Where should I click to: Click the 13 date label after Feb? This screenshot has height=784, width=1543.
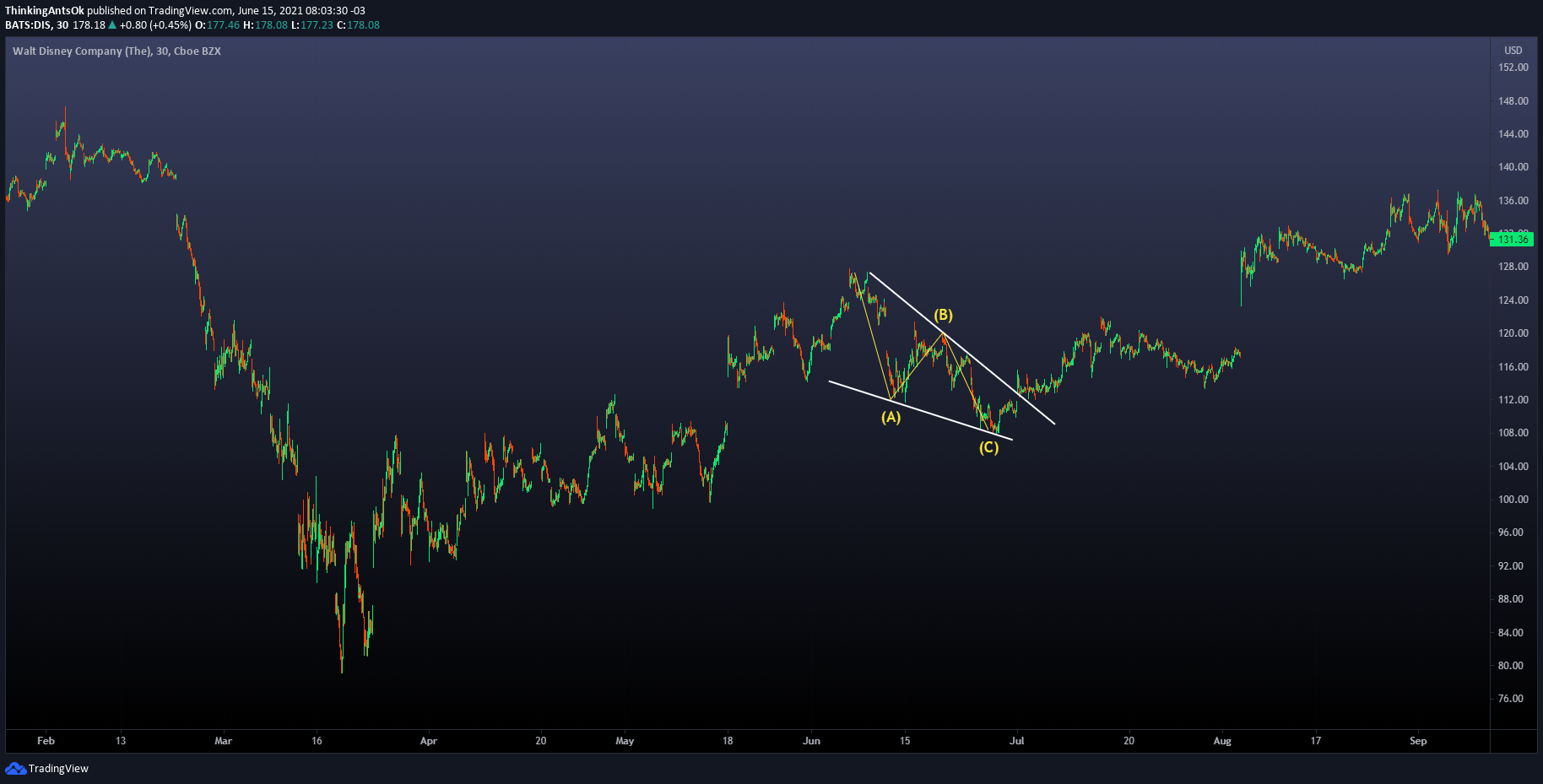121,741
